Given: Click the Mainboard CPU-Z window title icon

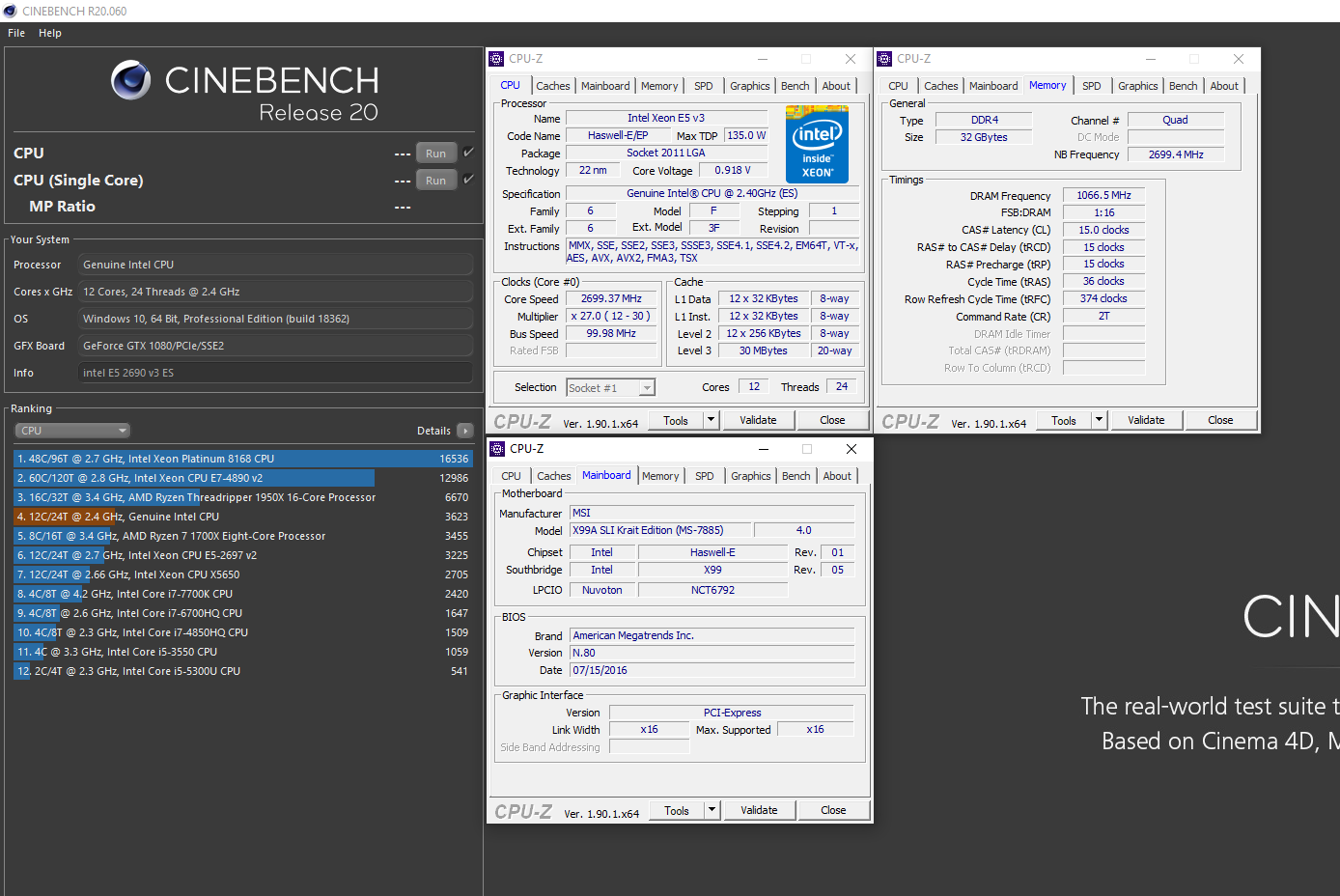Looking at the screenshot, I should (497, 449).
